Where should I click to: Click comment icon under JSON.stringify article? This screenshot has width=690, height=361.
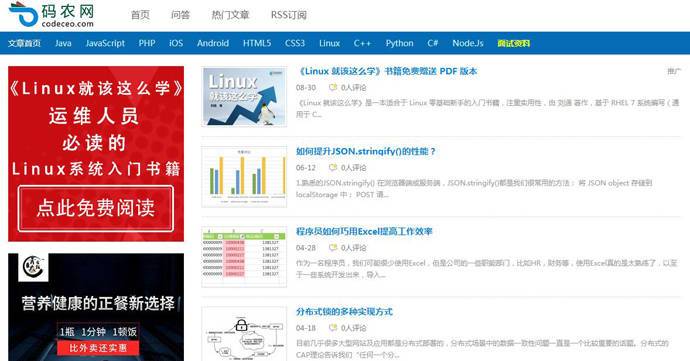tap(333, 168)
